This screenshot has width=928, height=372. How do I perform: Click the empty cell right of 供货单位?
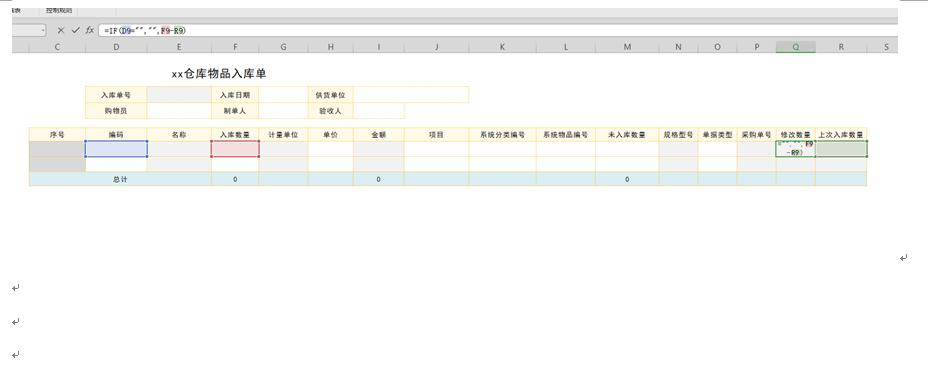click(411, 95)
